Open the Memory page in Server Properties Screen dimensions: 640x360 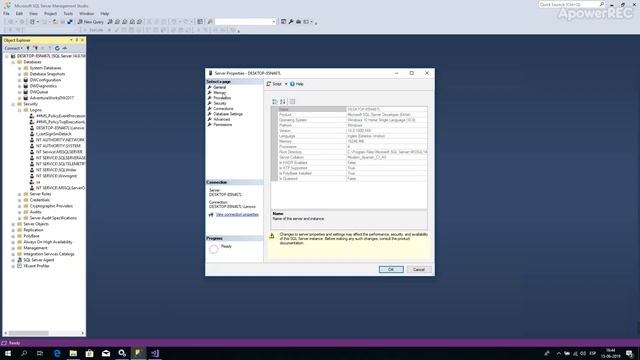[x=220, y=93]
